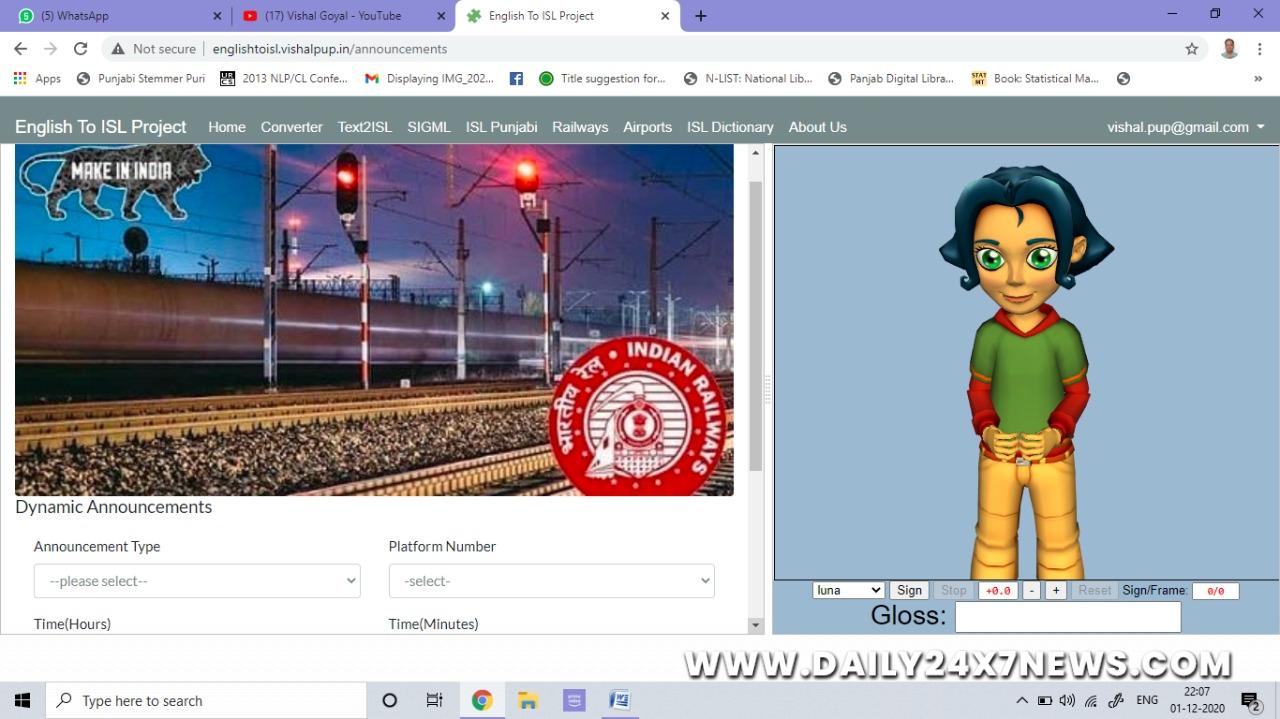This screenshot has width=1280, height=719.
Task: Click the scrollbar down arrow
Action: [x=756, y=625]
